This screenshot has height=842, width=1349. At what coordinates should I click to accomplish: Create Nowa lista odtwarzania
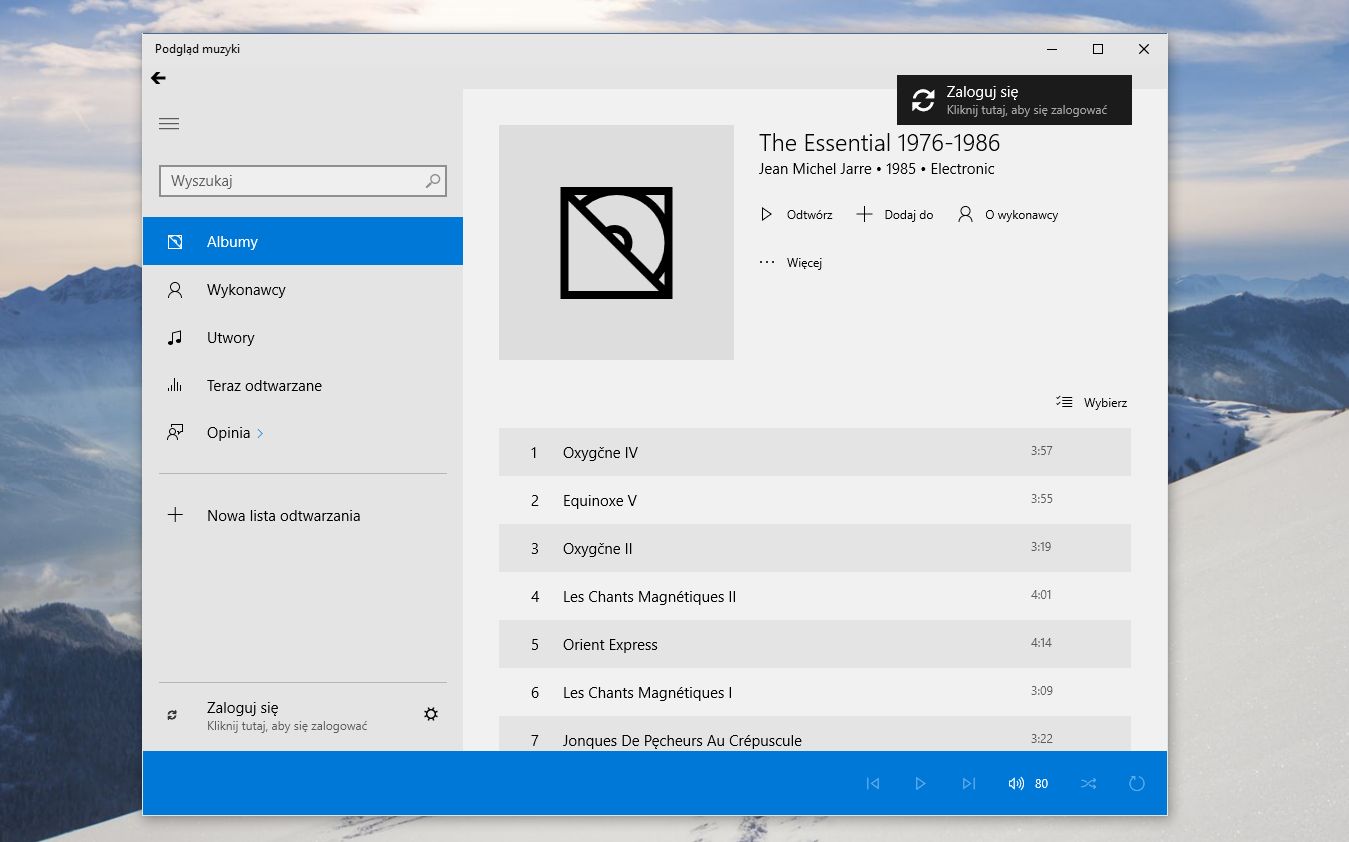click(x=303, y=516)
